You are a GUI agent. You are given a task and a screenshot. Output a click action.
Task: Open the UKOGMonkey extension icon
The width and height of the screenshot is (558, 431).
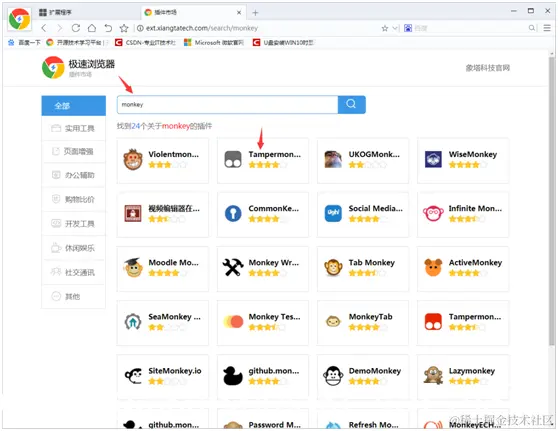(333, 159)
